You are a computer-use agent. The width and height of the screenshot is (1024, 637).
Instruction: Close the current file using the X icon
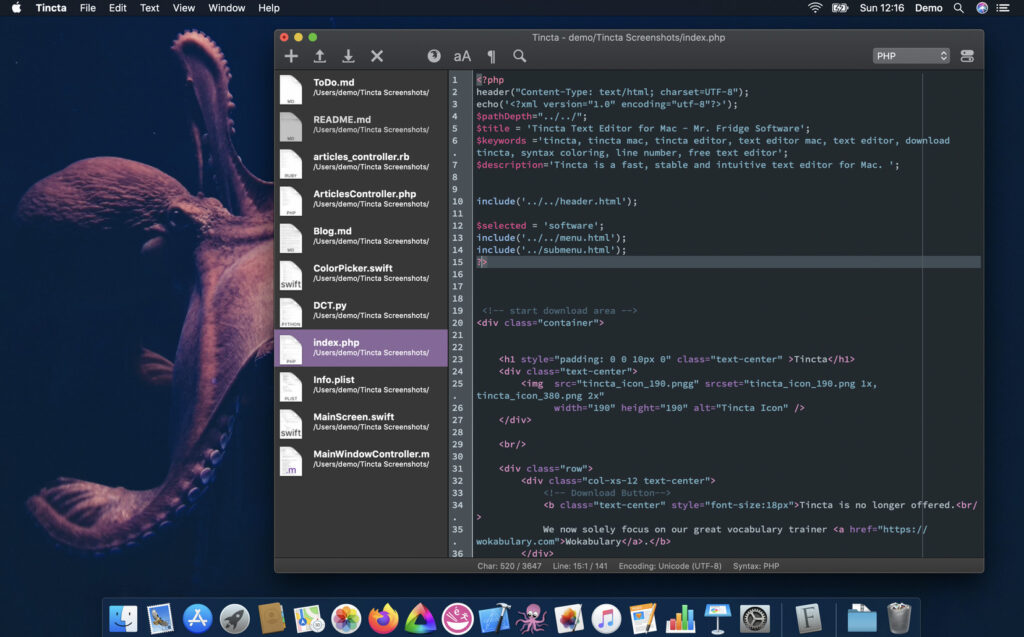377,56
